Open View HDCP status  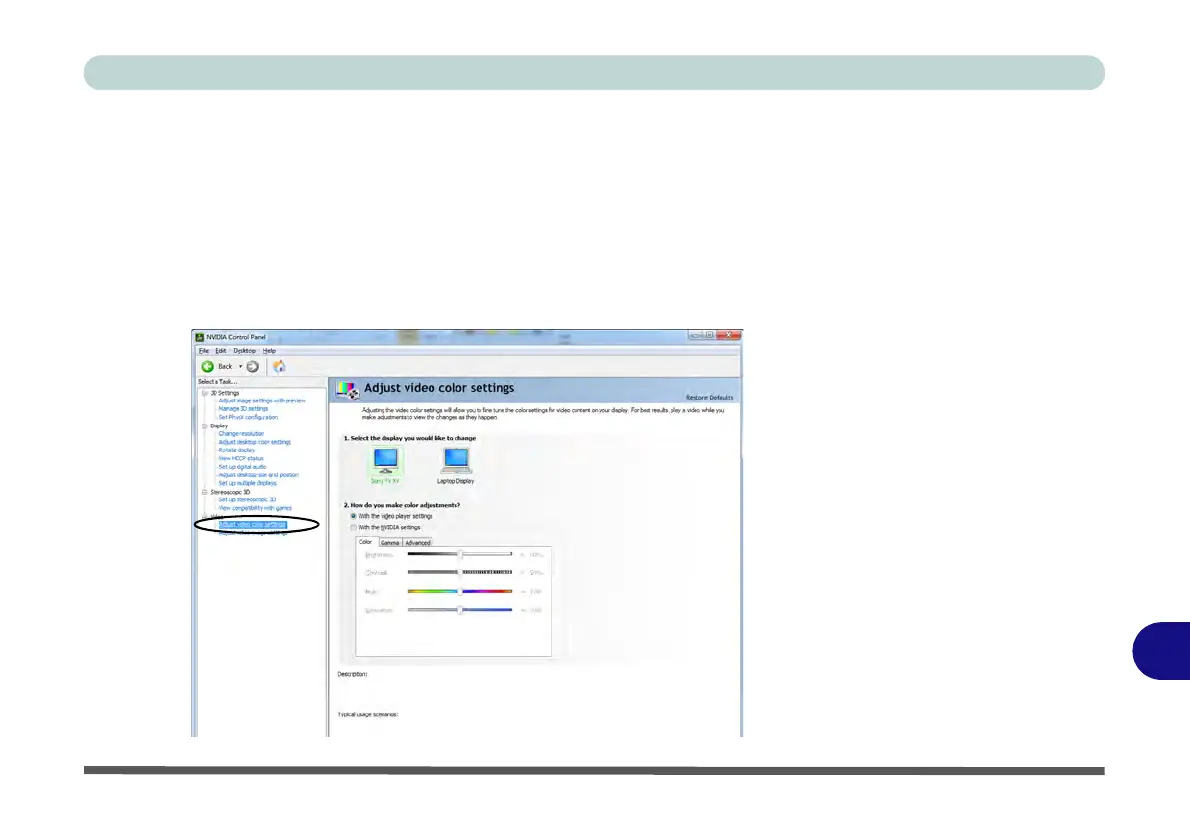(241, 458)
